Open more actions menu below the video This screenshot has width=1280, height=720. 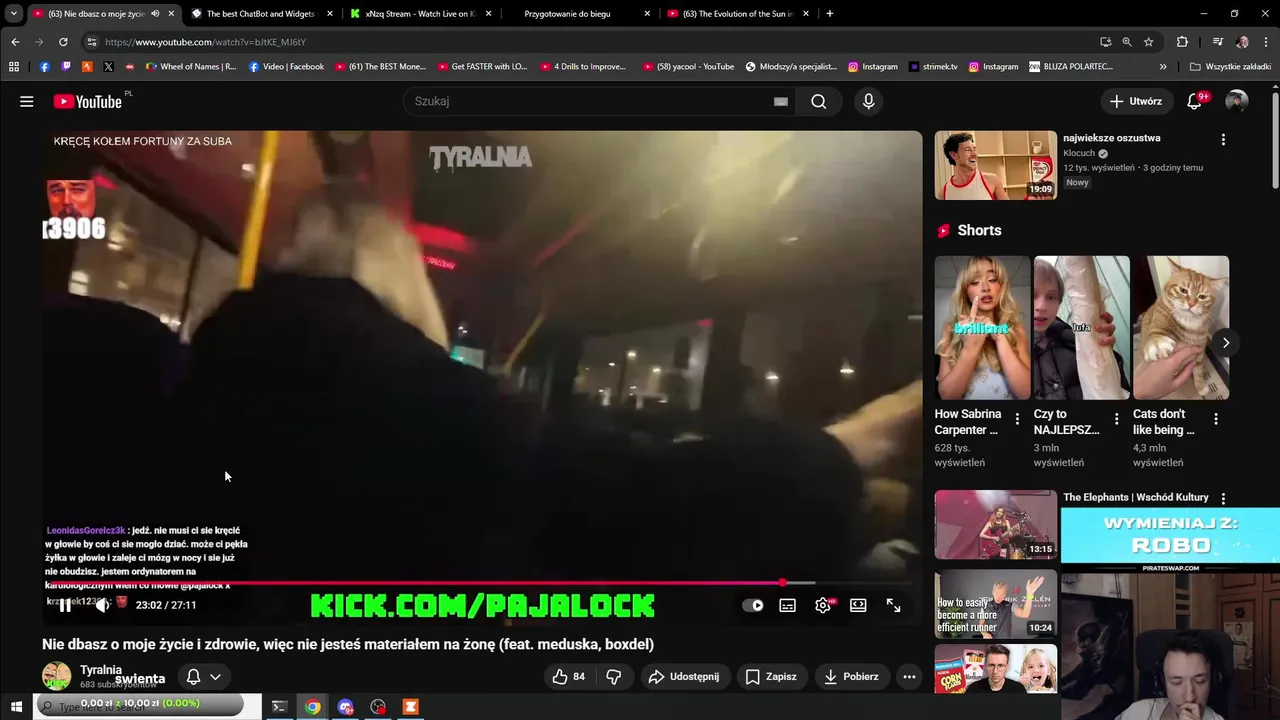[909, 677]
